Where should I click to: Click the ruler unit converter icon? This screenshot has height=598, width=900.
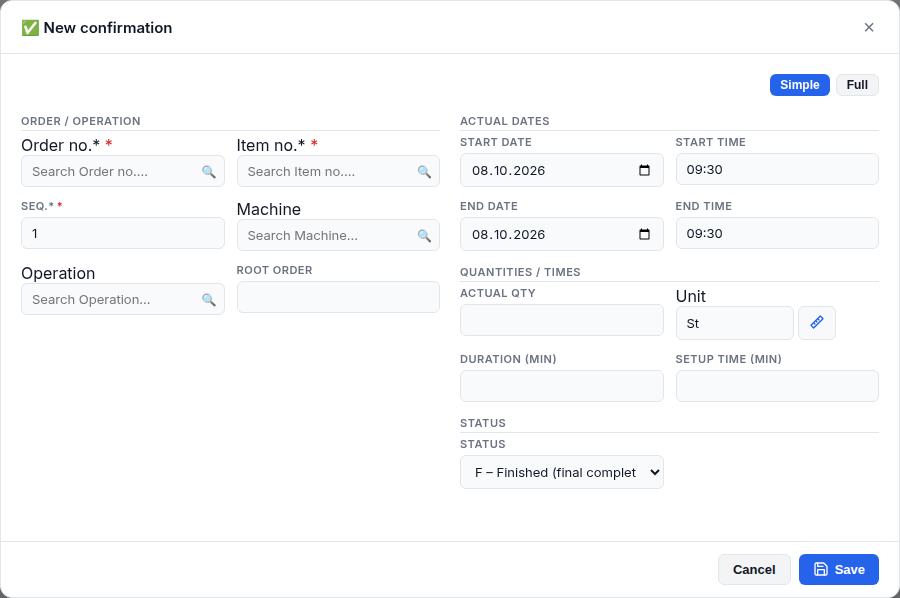[817, 323]
